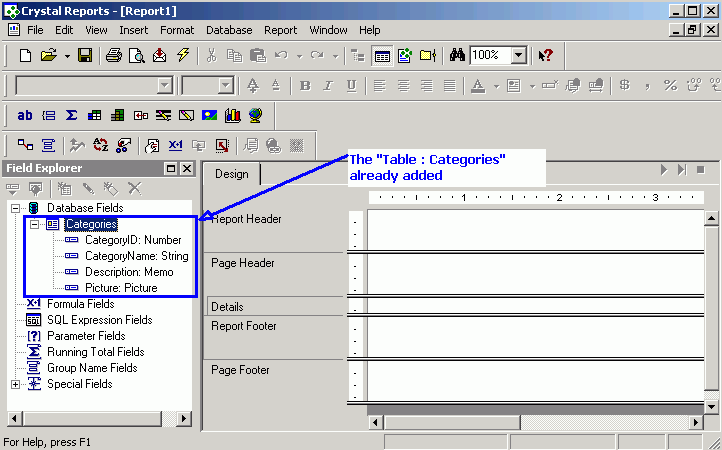Insert a text object with ab icon
The image size is (722, 450).
tap(25, 115)
